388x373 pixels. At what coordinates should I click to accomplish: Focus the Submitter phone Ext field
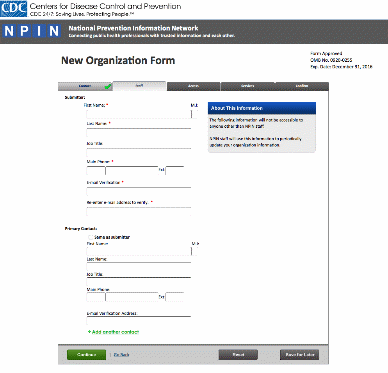click(175, 171)
